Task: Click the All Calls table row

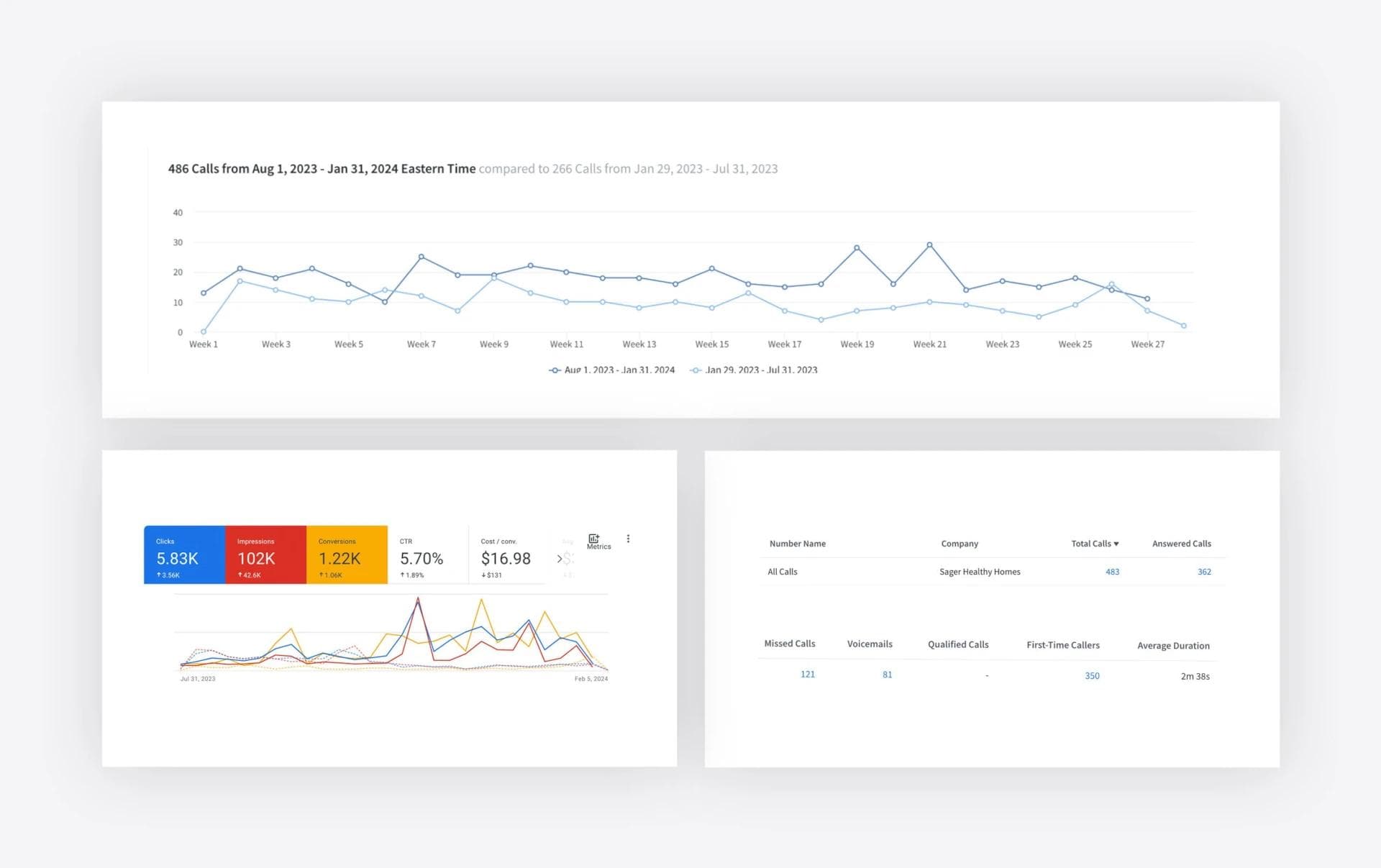Action: click(783, 572)
